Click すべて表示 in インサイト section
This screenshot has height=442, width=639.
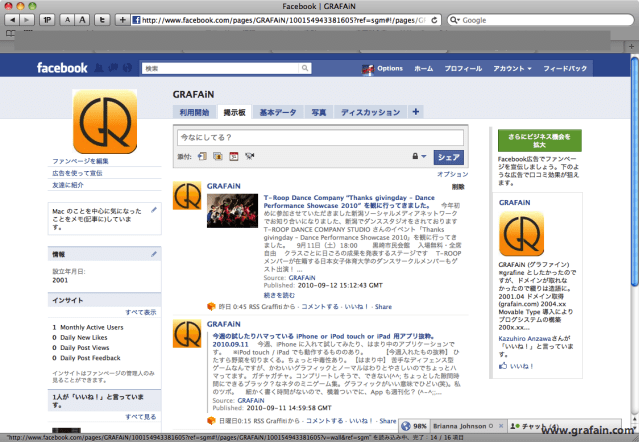[x=141, y=312]
